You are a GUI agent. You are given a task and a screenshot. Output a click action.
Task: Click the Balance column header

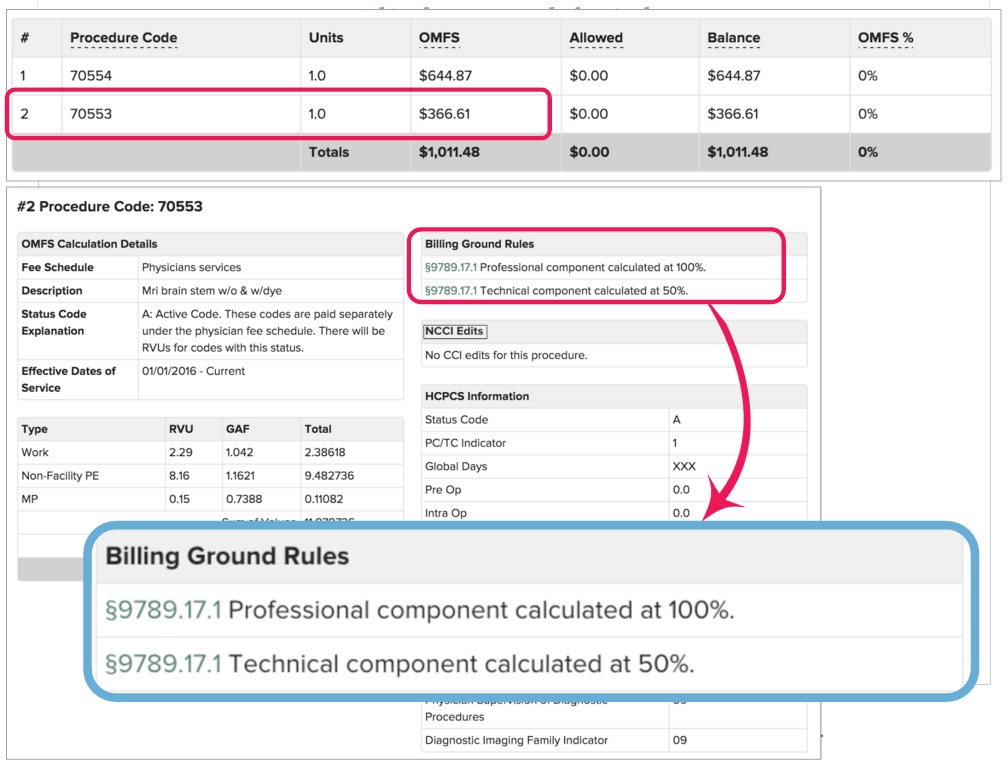point(734,38)
